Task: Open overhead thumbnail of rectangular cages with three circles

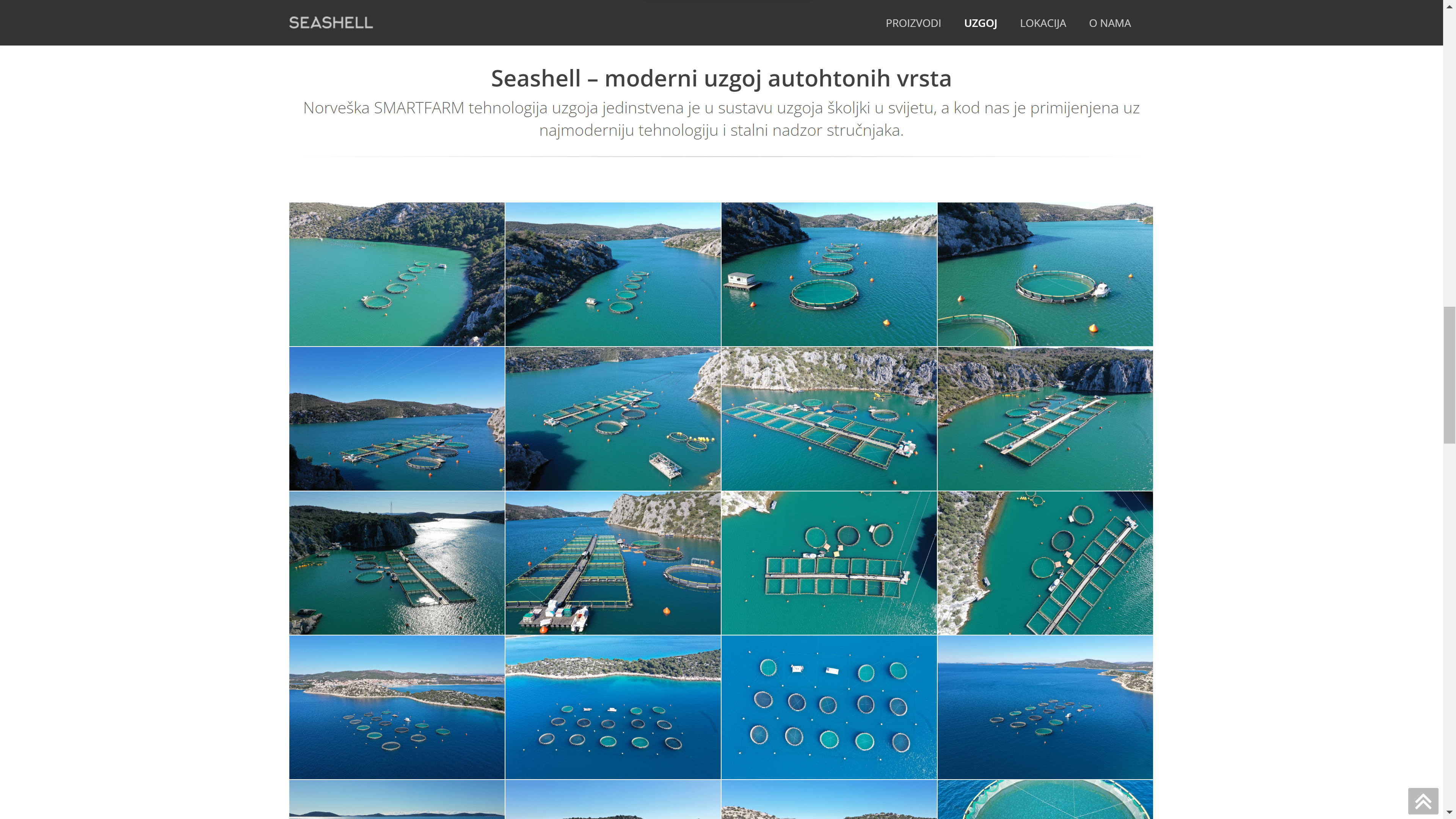Action: tap(828, 562)
